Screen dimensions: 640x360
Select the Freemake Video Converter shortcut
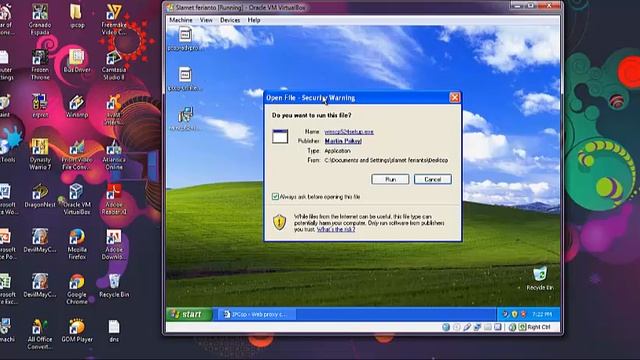tap(114, 20)
